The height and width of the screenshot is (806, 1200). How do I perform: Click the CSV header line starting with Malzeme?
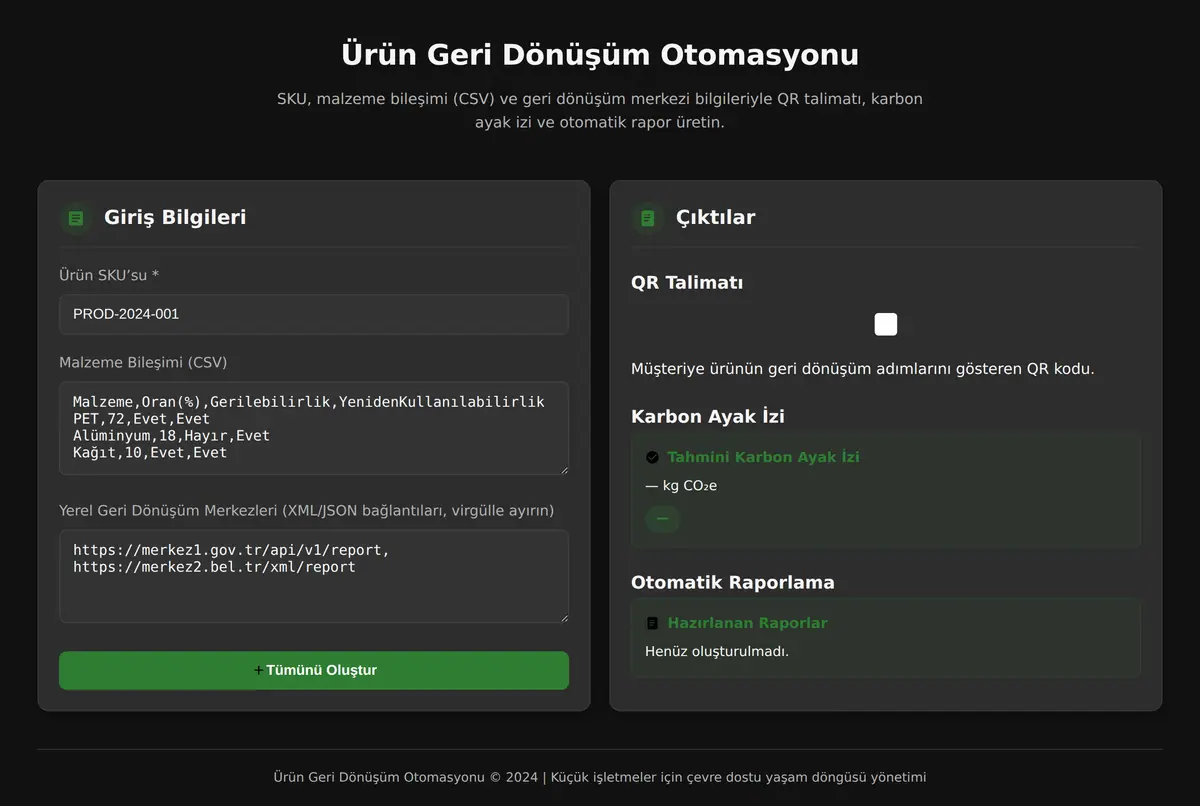309,402
